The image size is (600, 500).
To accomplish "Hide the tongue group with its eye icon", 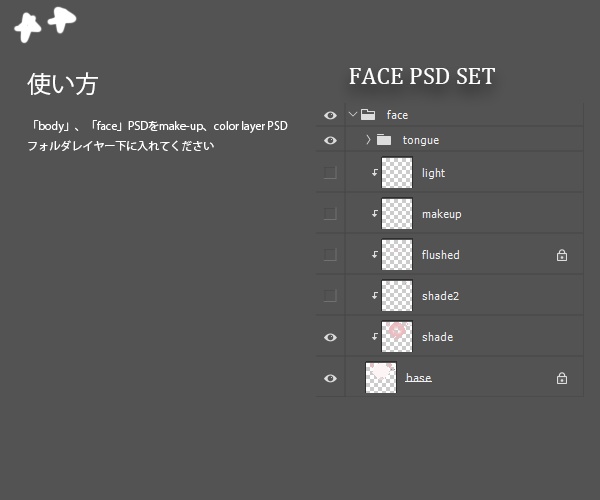I will pos(330,140).
